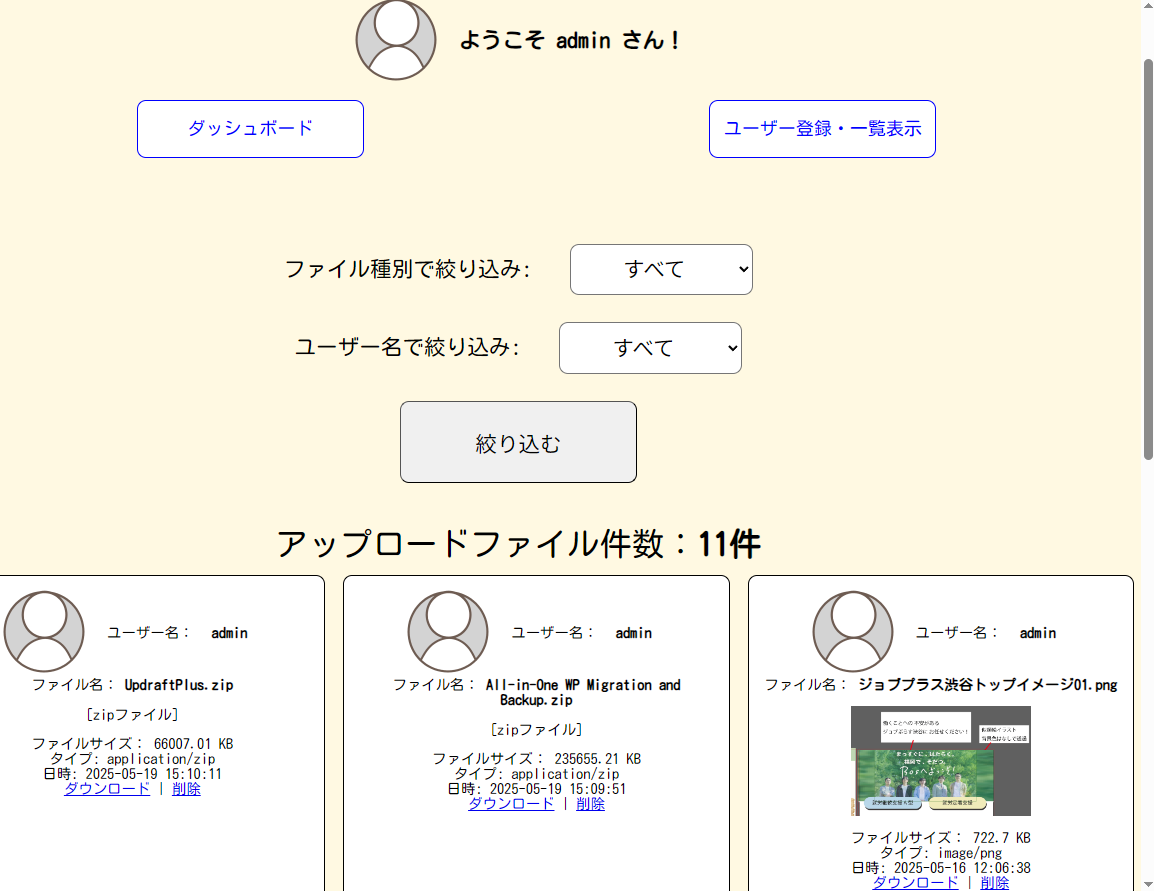1154x891 pixels.
Task: Delete All-in-One WP Migration and Backup.zip
Action: pyautogui.click(x=590, y=804)
